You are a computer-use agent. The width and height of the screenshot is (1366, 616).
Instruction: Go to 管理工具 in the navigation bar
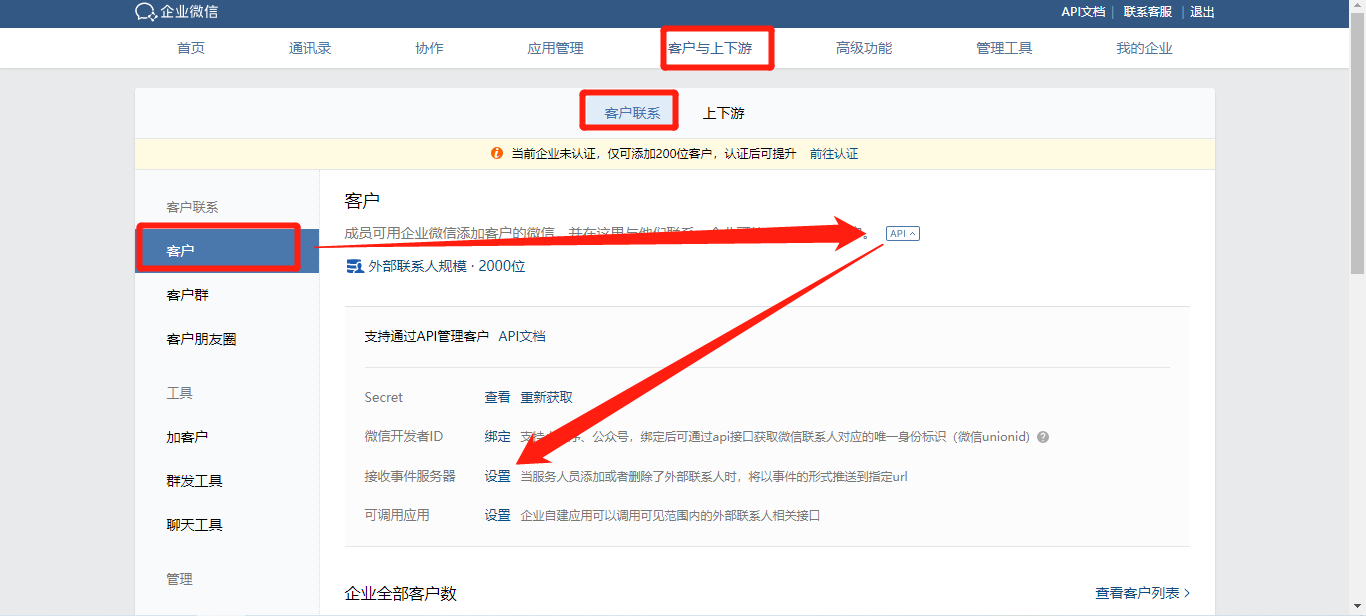tap(1004, 48)
